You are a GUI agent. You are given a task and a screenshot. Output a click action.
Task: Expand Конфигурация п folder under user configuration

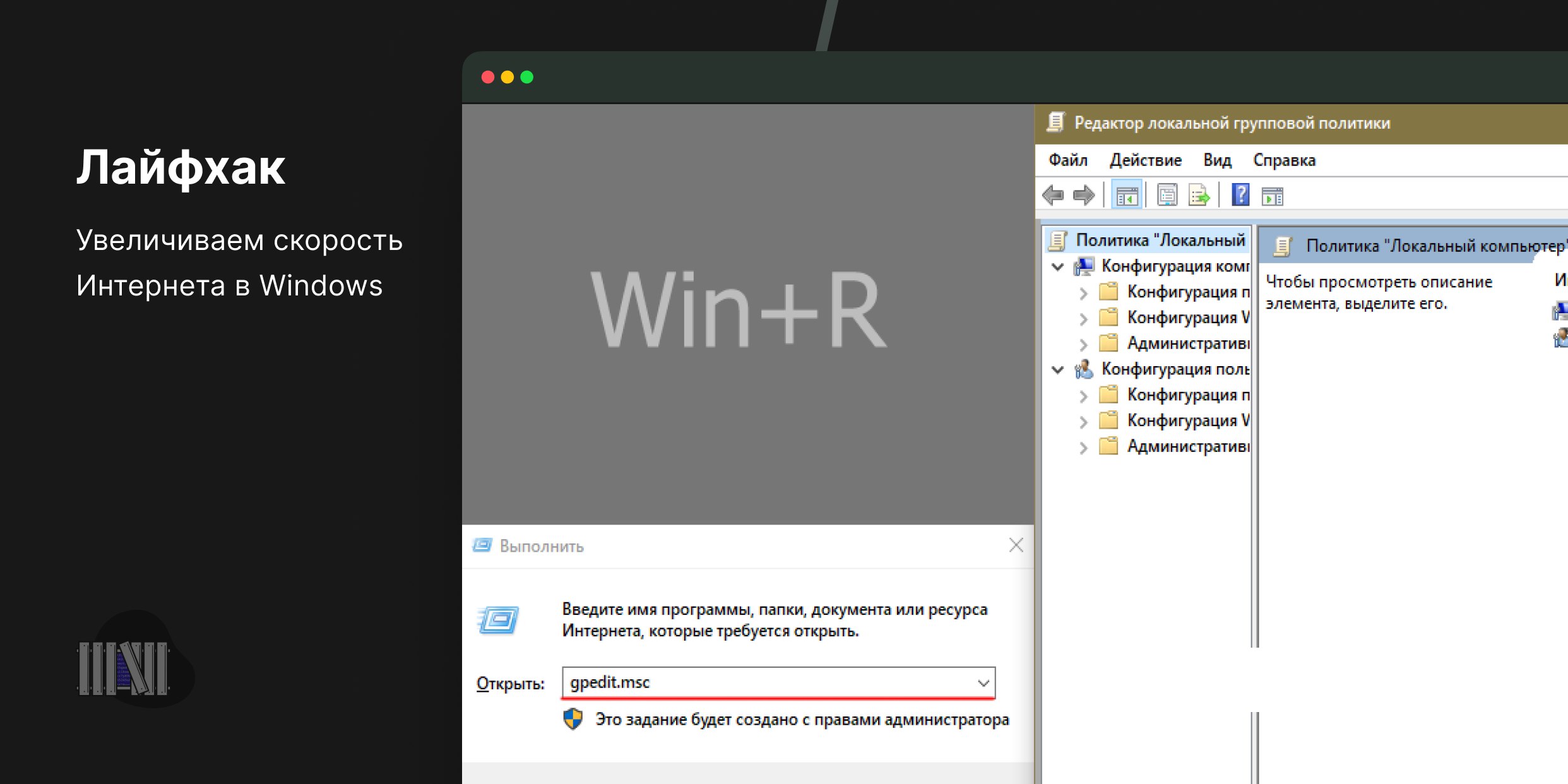coord(1084,396)
